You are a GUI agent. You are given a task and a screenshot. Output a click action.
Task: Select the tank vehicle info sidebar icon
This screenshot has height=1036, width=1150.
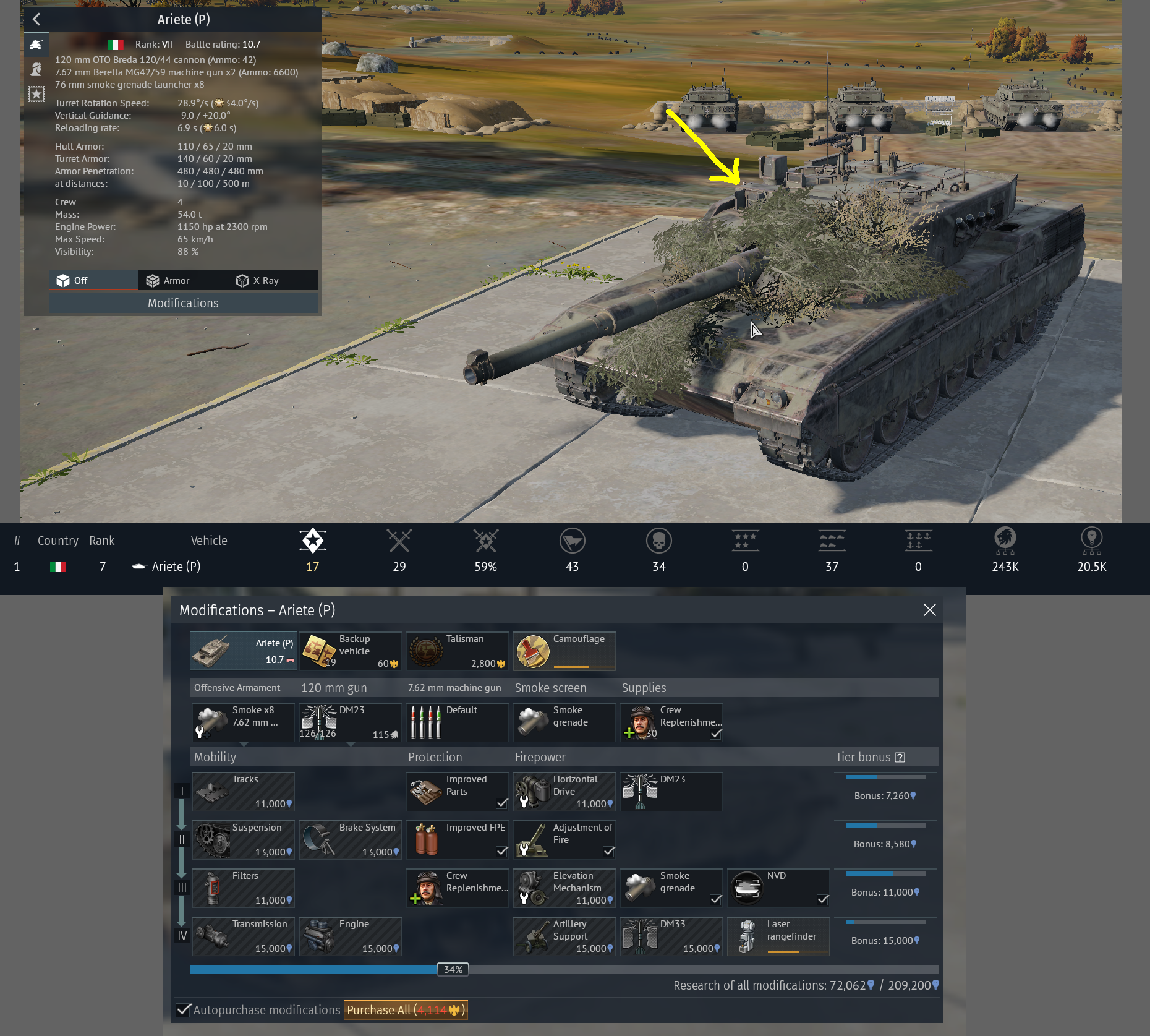point(36,45)
